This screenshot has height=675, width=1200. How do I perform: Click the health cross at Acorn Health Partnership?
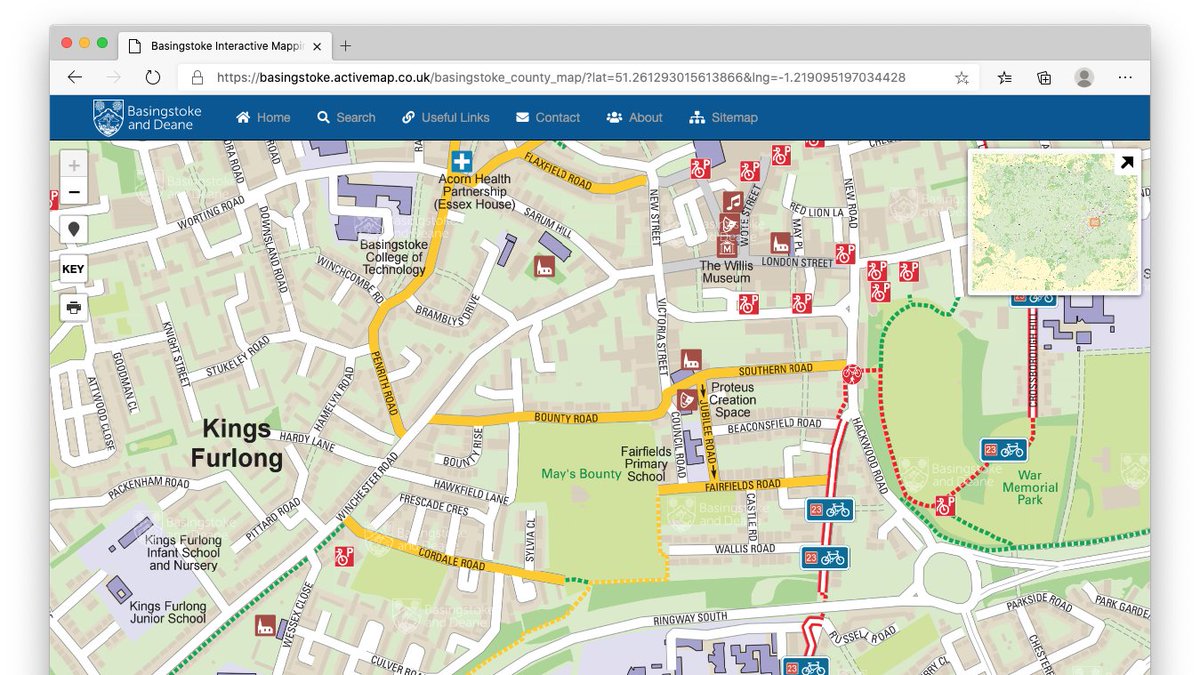(x=461, y=159)
